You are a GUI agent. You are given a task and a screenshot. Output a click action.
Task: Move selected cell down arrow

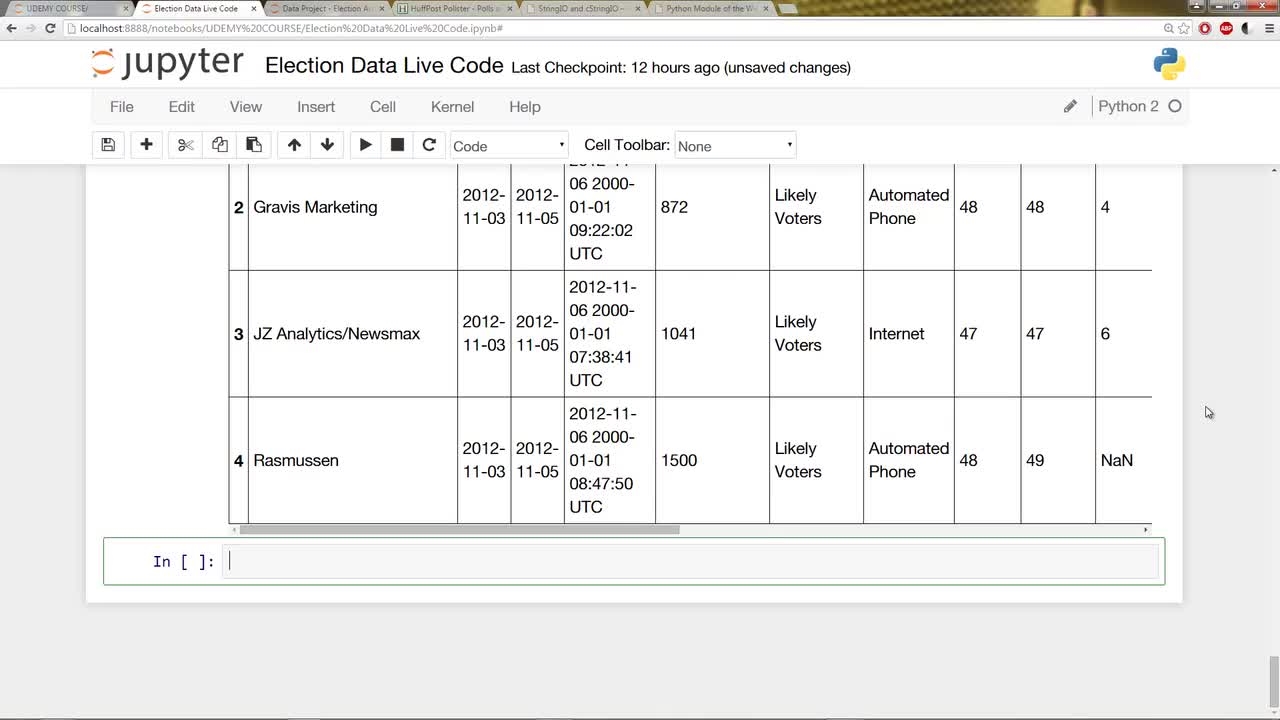coord(327,145)
